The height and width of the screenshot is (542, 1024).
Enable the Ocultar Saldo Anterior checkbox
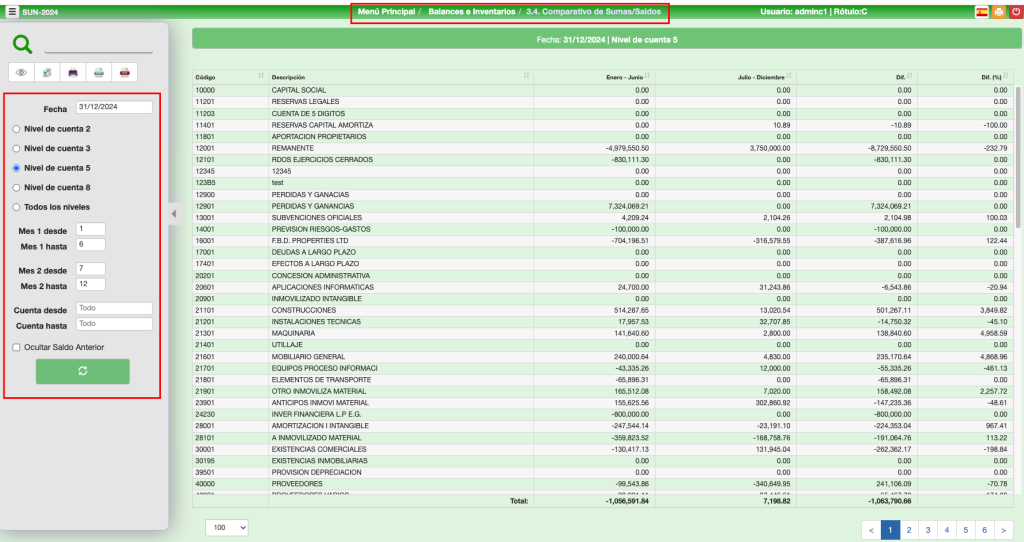16,347
